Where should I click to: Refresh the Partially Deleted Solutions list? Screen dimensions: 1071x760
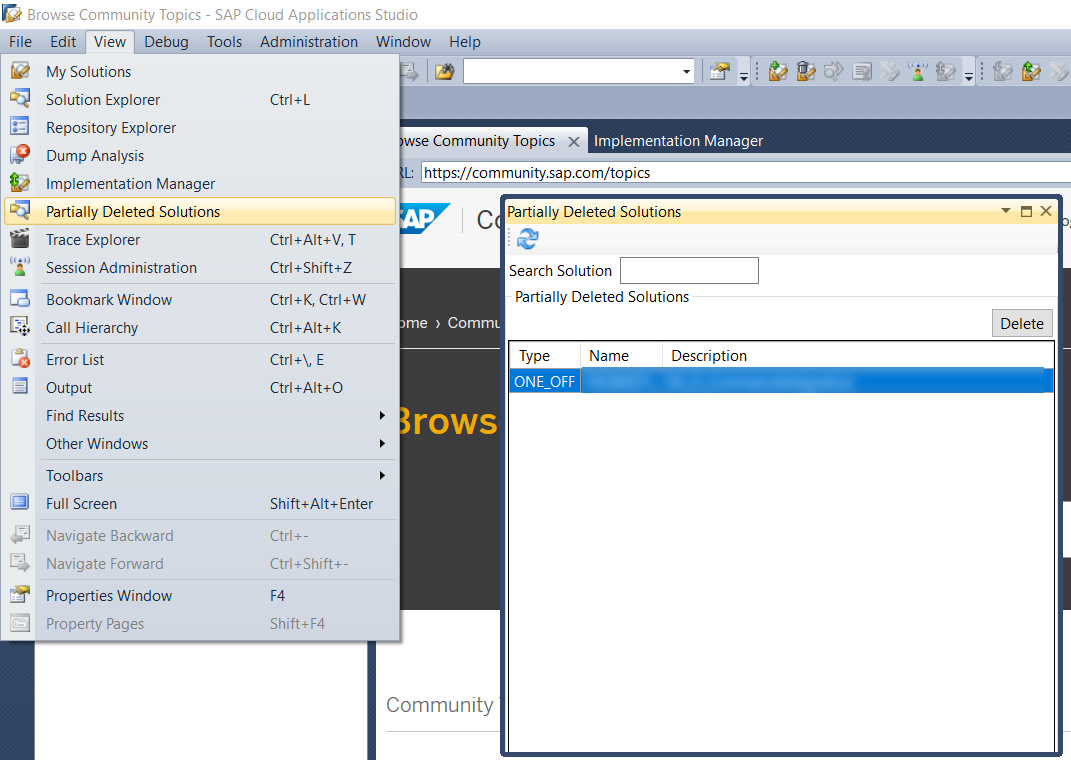click(x=527, y=239)
